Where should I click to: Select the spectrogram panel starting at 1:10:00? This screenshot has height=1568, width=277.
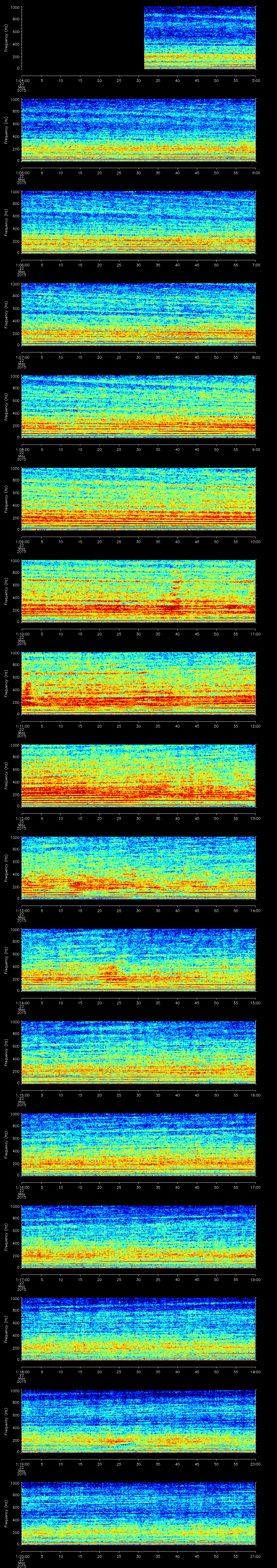(139, 592)
